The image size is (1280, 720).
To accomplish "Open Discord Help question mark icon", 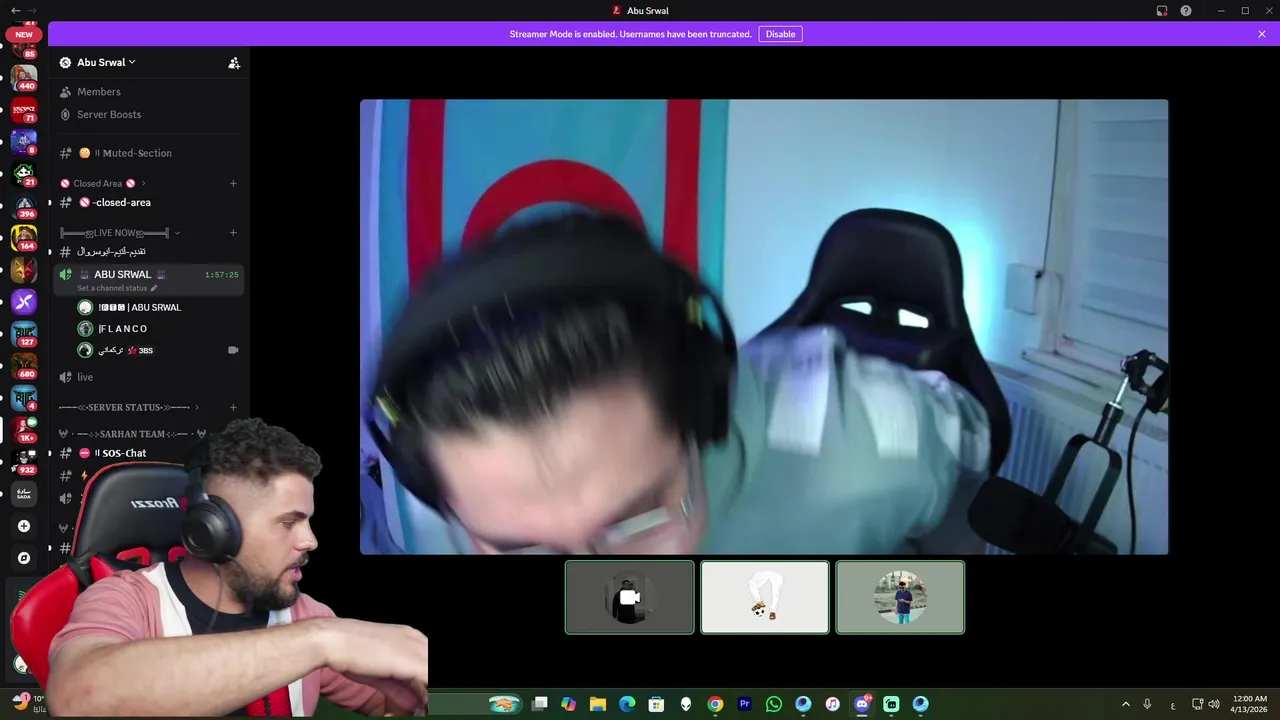I will point(1186,11).
